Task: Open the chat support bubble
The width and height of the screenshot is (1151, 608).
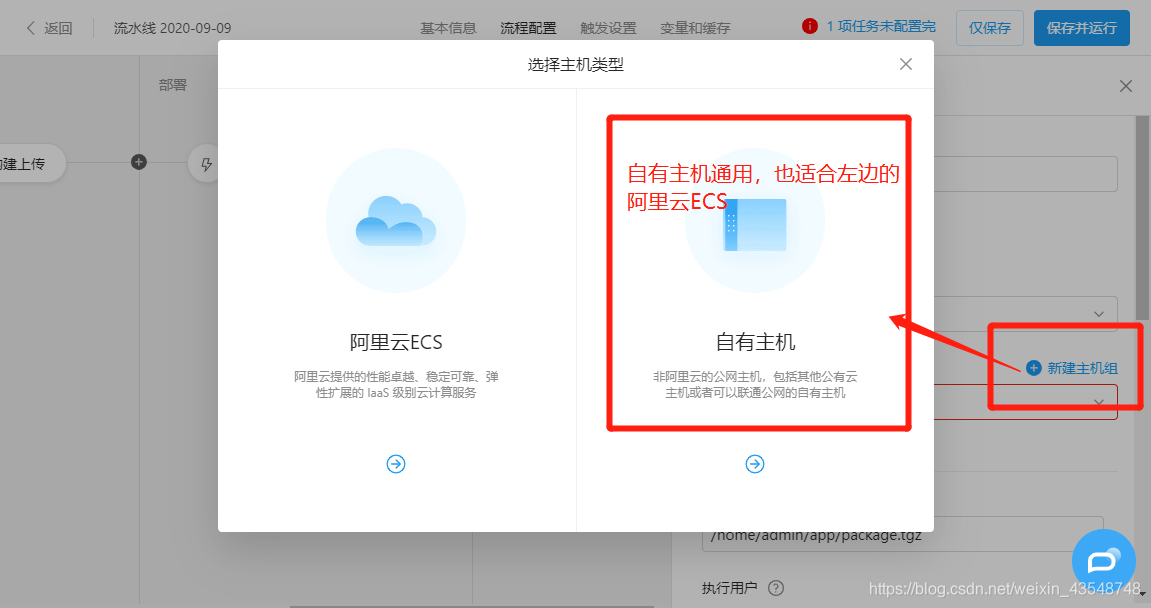Action: (1103, 561)
